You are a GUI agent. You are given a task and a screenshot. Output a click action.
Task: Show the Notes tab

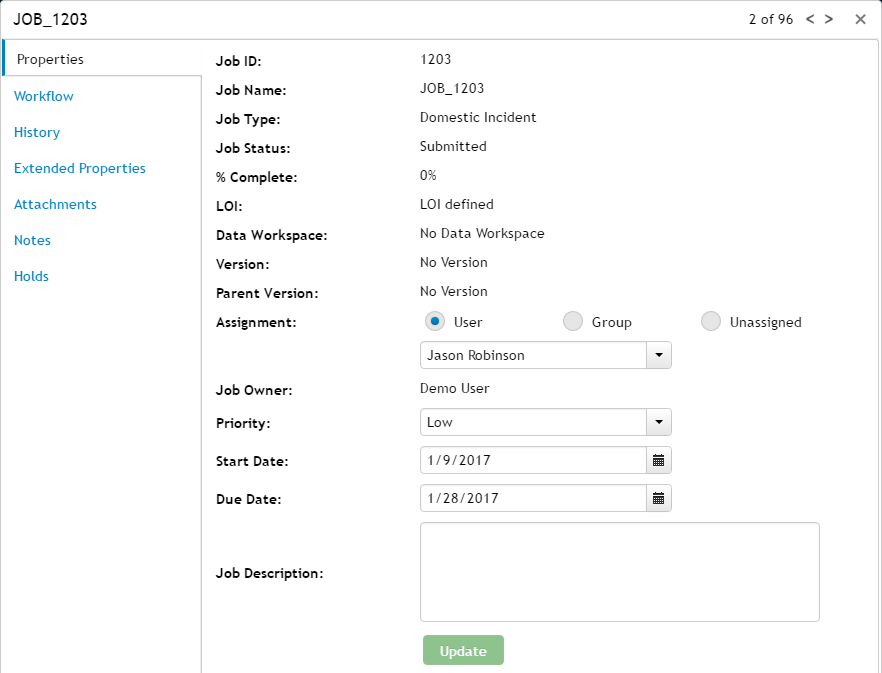click(32, 240)
